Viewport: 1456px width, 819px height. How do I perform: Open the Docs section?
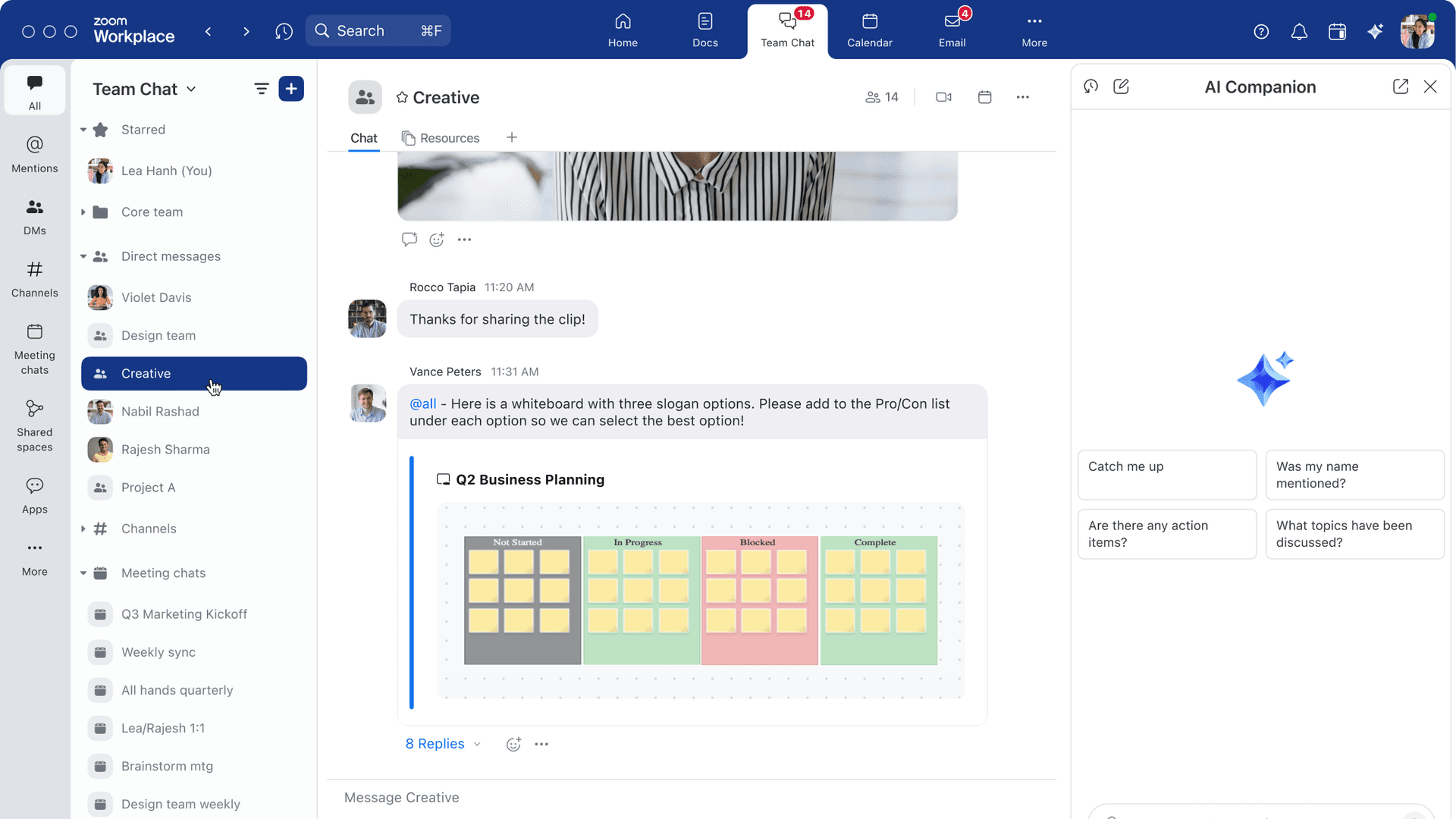pyautogui.click(x=704, y=30)
